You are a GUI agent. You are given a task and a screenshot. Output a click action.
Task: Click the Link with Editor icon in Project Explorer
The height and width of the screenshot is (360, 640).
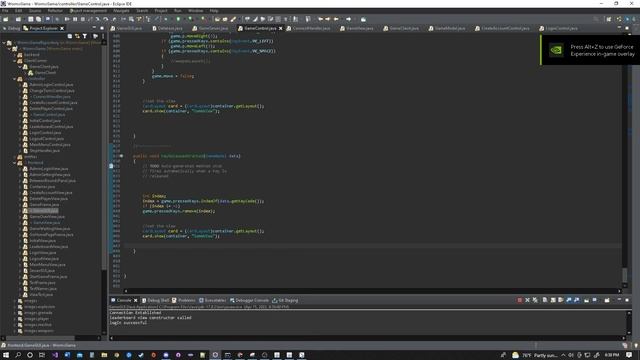[x=77, y=36]
